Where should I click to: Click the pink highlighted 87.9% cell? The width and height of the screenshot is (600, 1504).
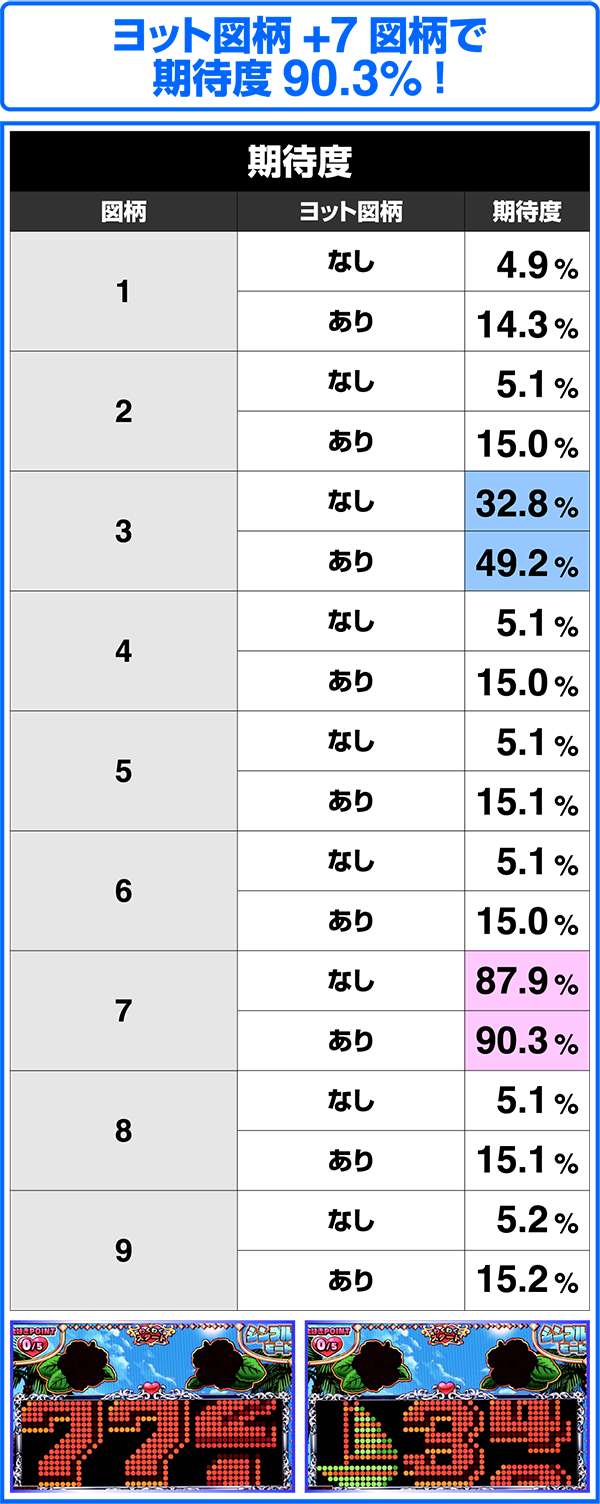click(527, 981)
